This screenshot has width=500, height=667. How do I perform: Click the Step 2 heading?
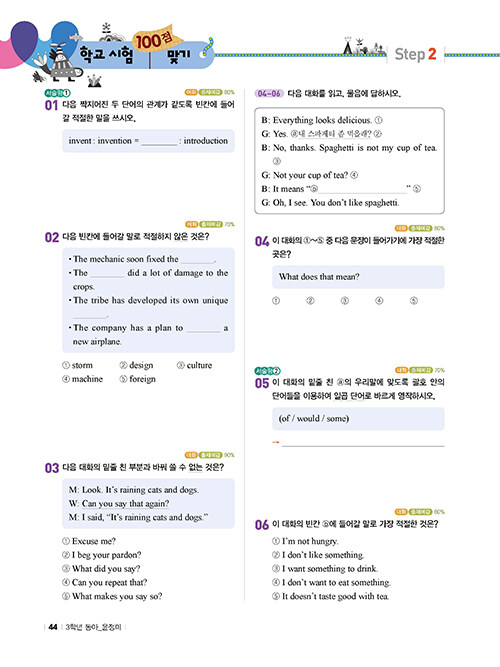click(415, 54)
